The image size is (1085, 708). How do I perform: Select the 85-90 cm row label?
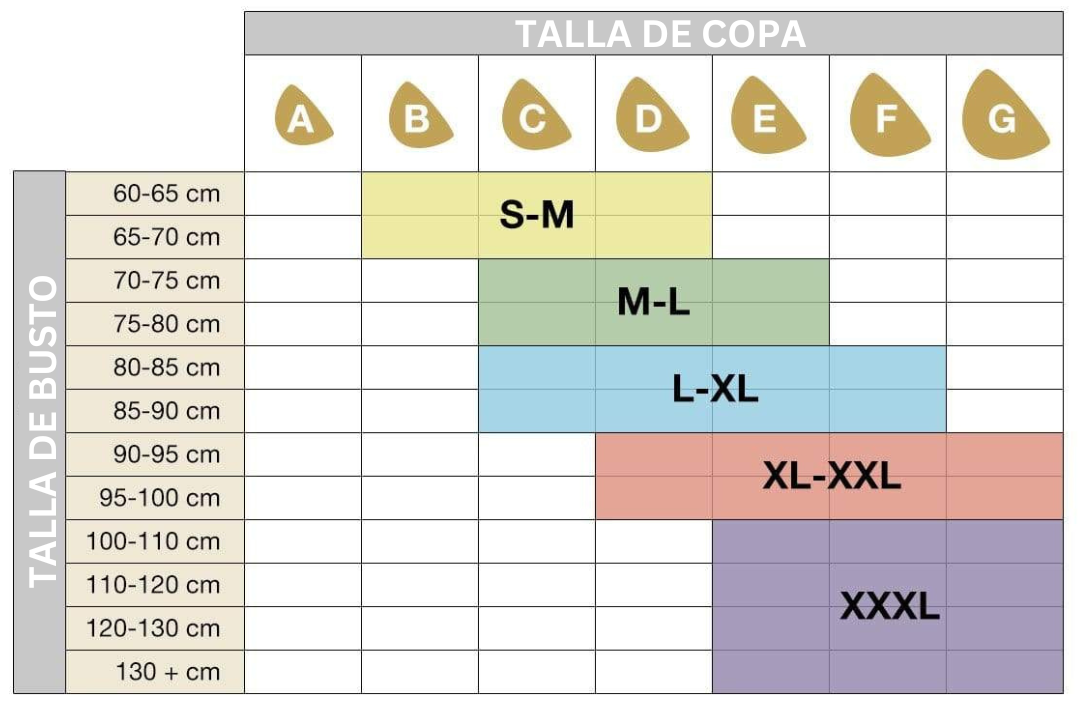[166, 411]
